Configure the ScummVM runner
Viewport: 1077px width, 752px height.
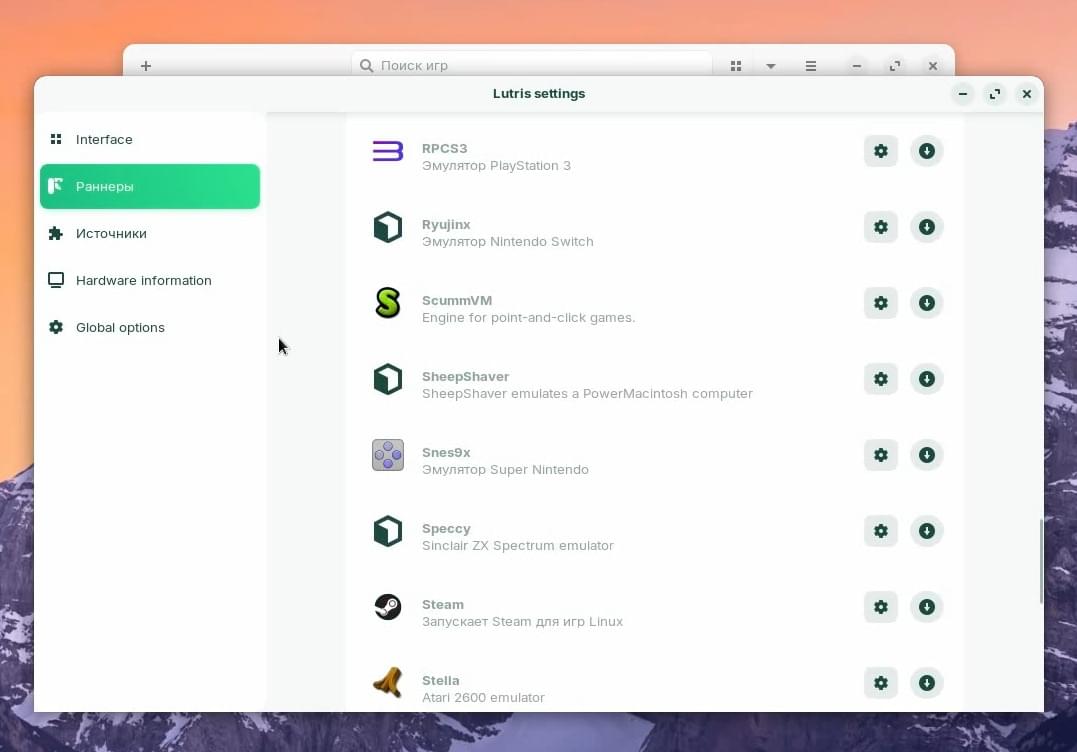[881, 303]
